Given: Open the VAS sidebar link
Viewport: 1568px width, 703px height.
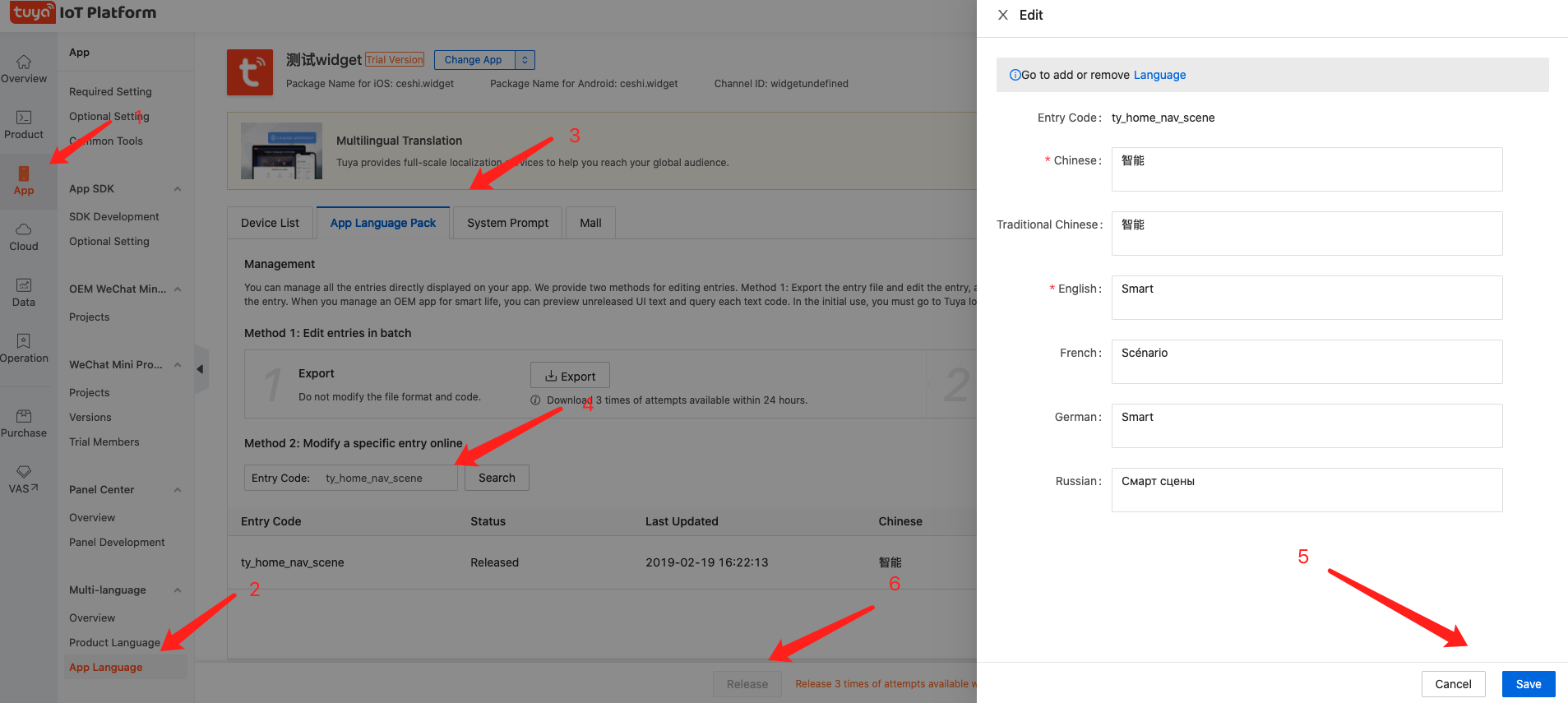Looking at the screenshot, I should 24,479.
